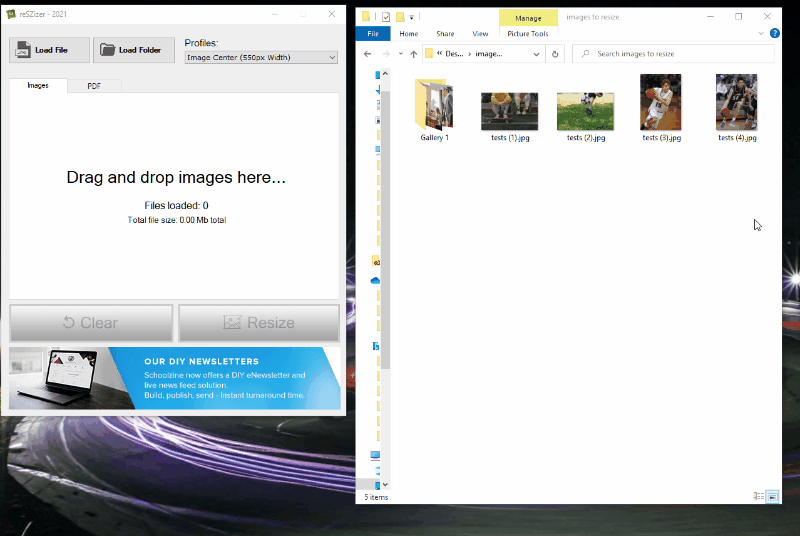
Task: Switch to the PDF tab
Action: 94,86
